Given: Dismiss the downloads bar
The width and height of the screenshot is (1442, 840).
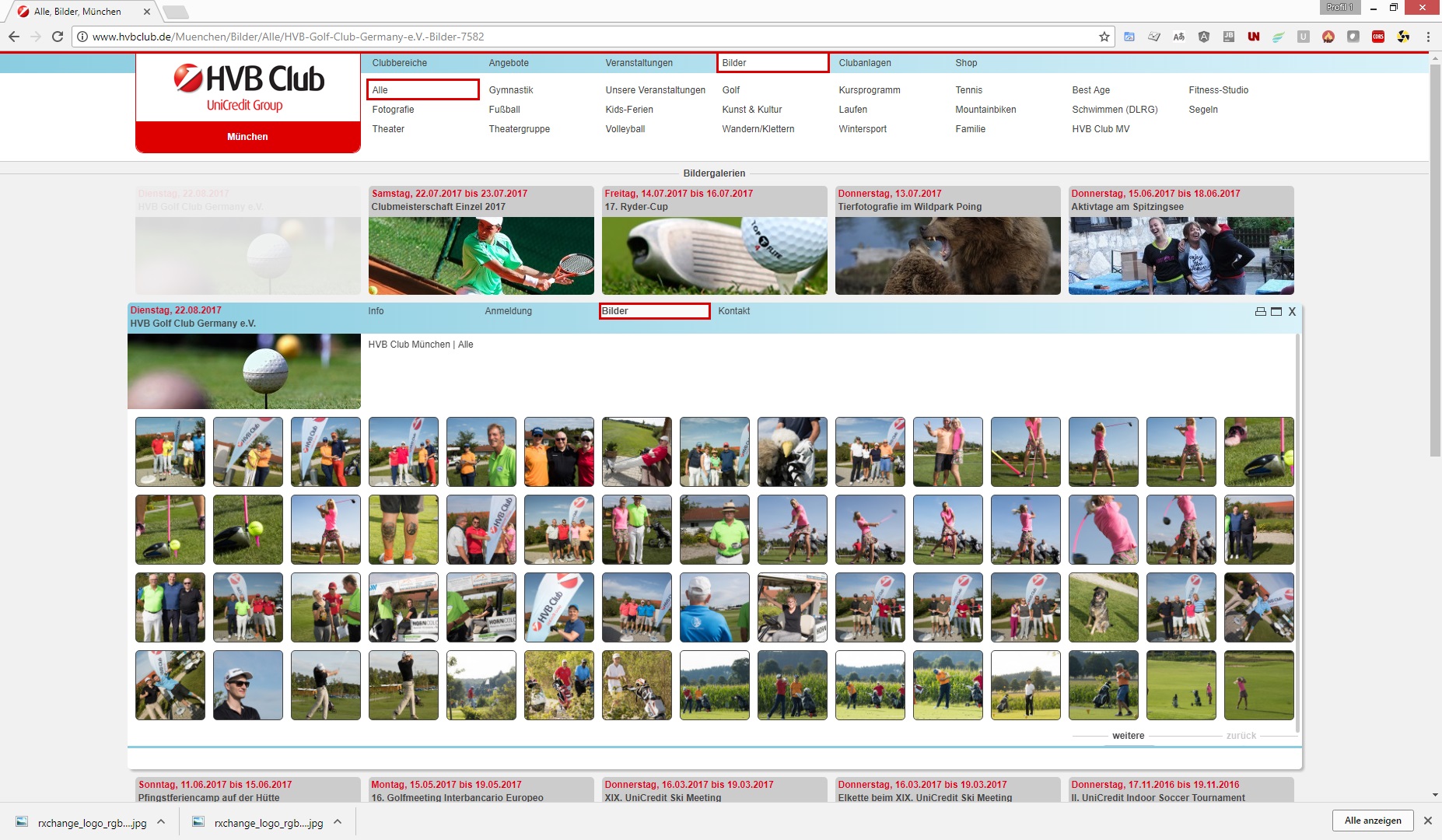Looking at the screenshot, I should click(x=1428, y=821).
